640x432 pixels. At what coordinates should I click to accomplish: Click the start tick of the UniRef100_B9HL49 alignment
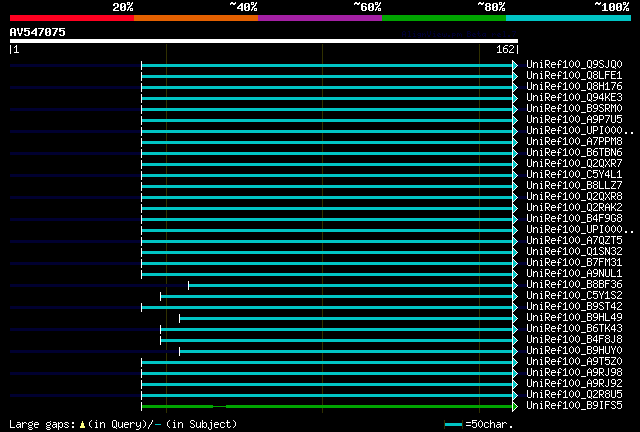[x=180, y=318]
